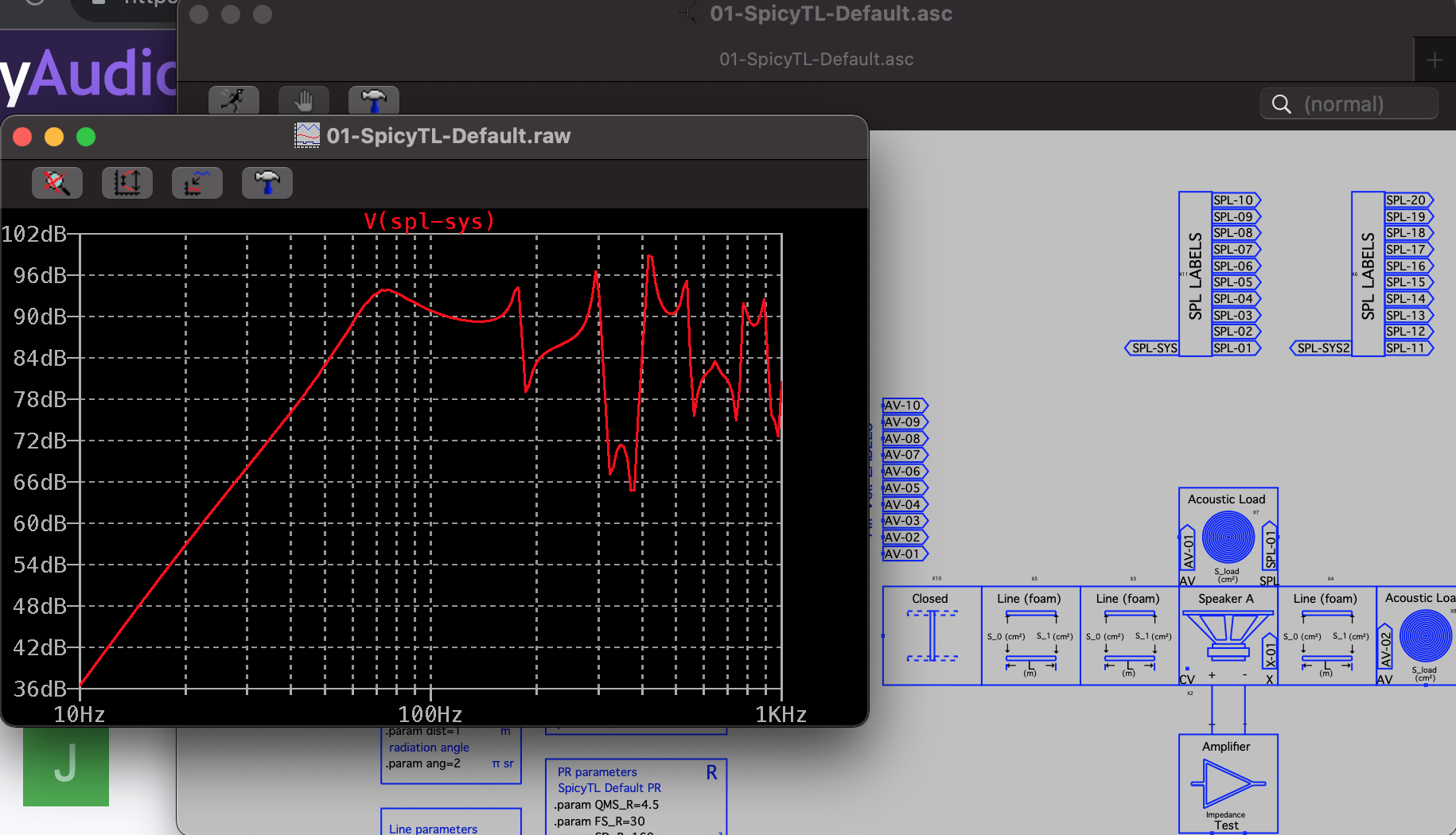Halt the simulation with the hand icon
The height and width of the screenshot is (835, 1456).
click(x=304, y=101)
